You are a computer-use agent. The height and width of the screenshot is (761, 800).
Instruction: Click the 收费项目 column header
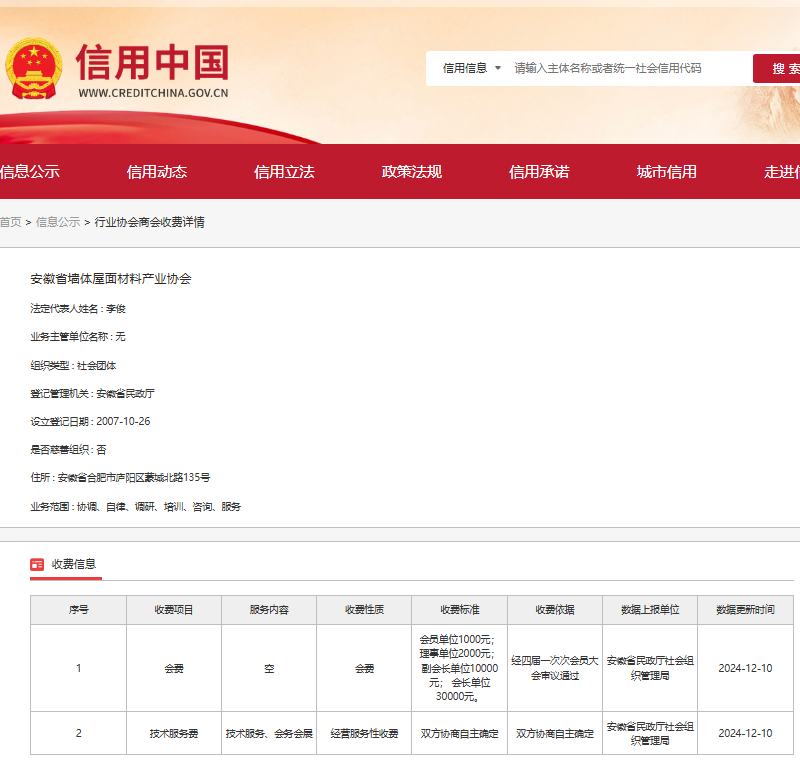pos(174,610)
